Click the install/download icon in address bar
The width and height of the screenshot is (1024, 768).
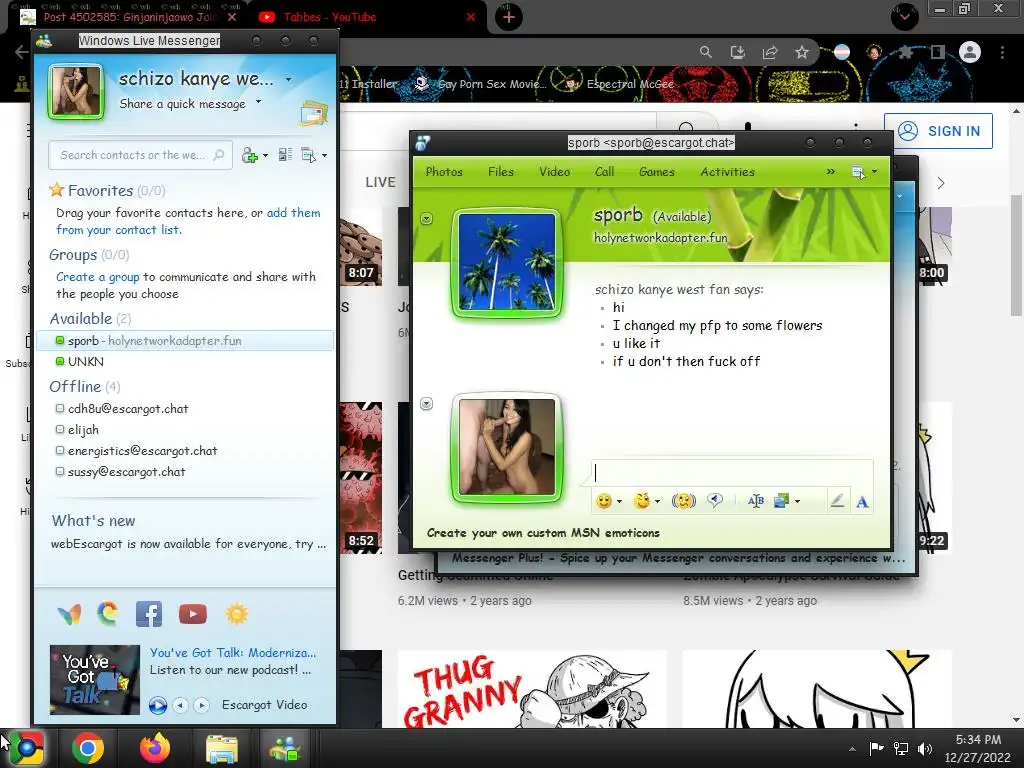tap(737, 52)
